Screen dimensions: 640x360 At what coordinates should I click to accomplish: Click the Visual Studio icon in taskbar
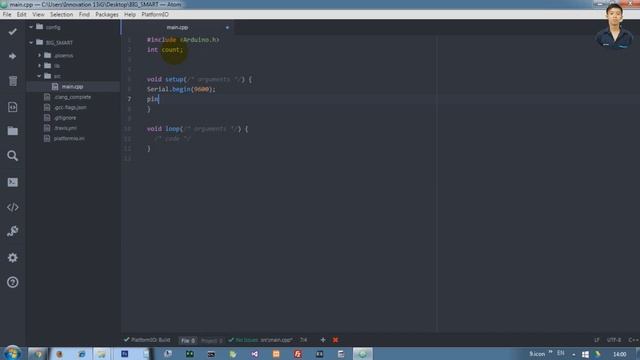pyautogui.click(x=255, y=354)
